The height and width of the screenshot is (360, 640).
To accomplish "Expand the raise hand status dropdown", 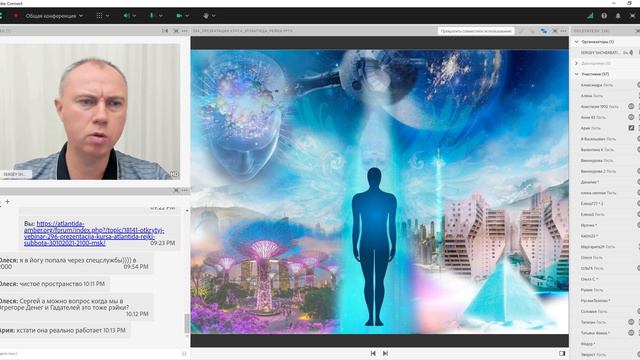I will 213,16.
